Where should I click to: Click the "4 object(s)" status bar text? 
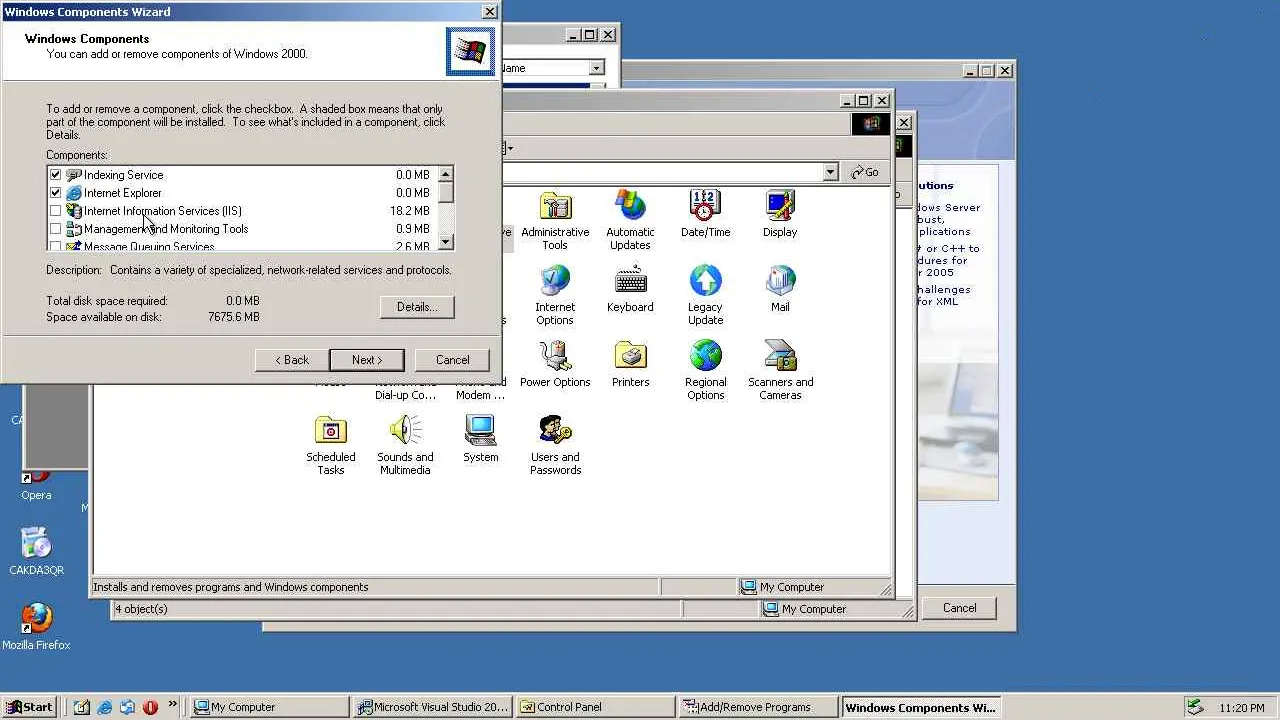click(141, 609)
